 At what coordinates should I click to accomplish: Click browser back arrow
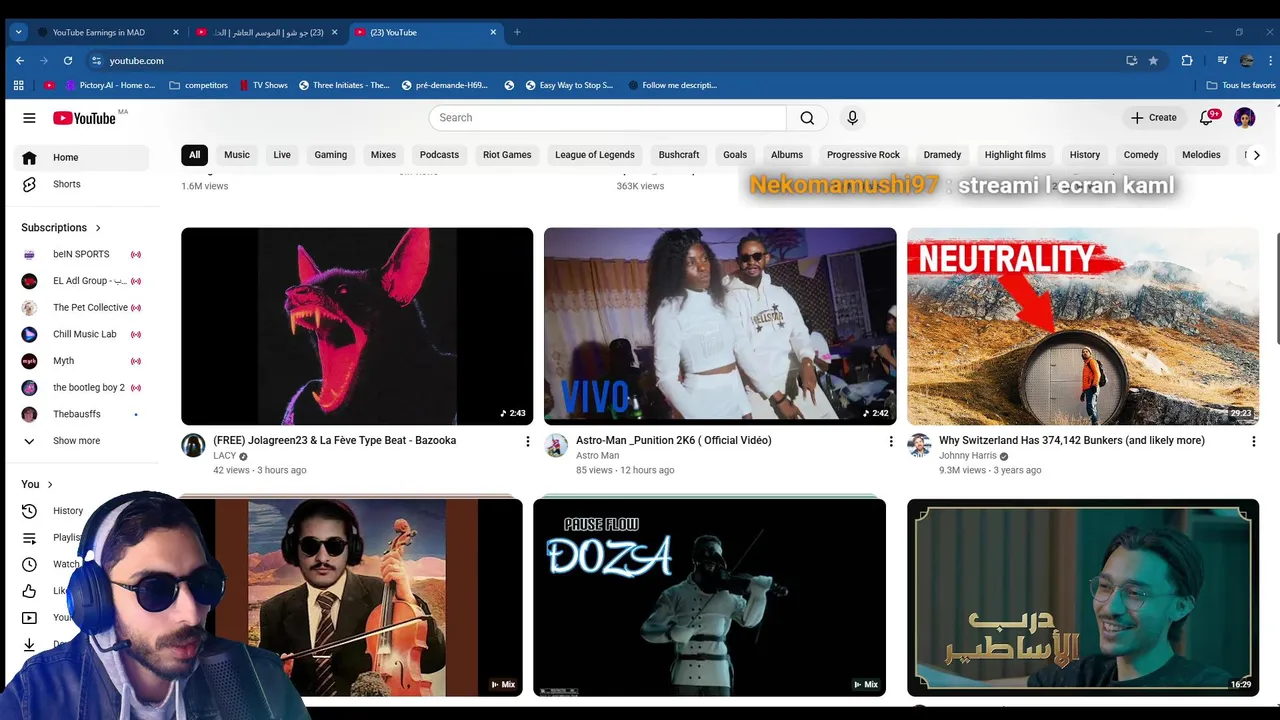[20, 61]
